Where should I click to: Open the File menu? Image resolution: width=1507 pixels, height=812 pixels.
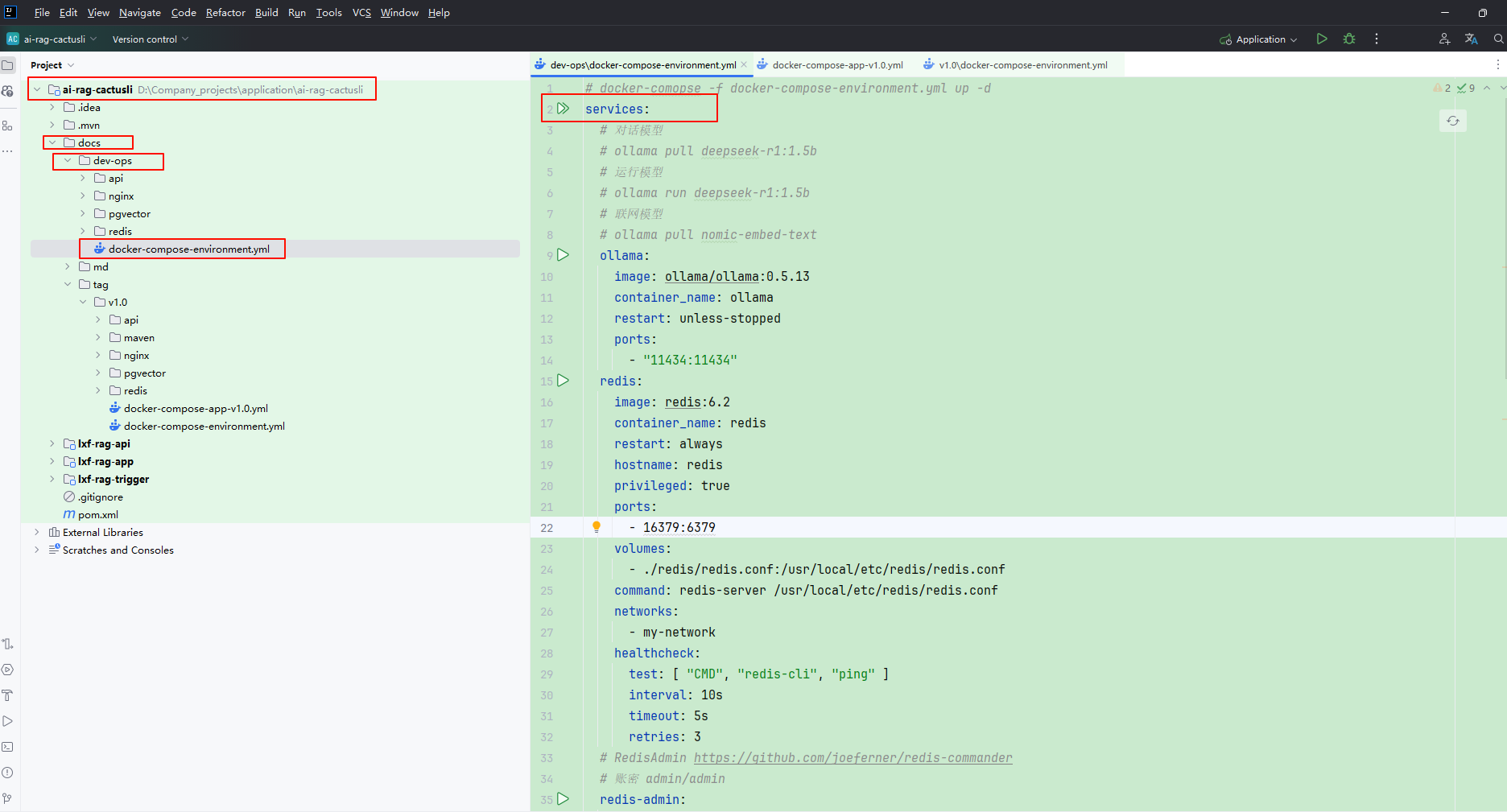click(42, 13)
